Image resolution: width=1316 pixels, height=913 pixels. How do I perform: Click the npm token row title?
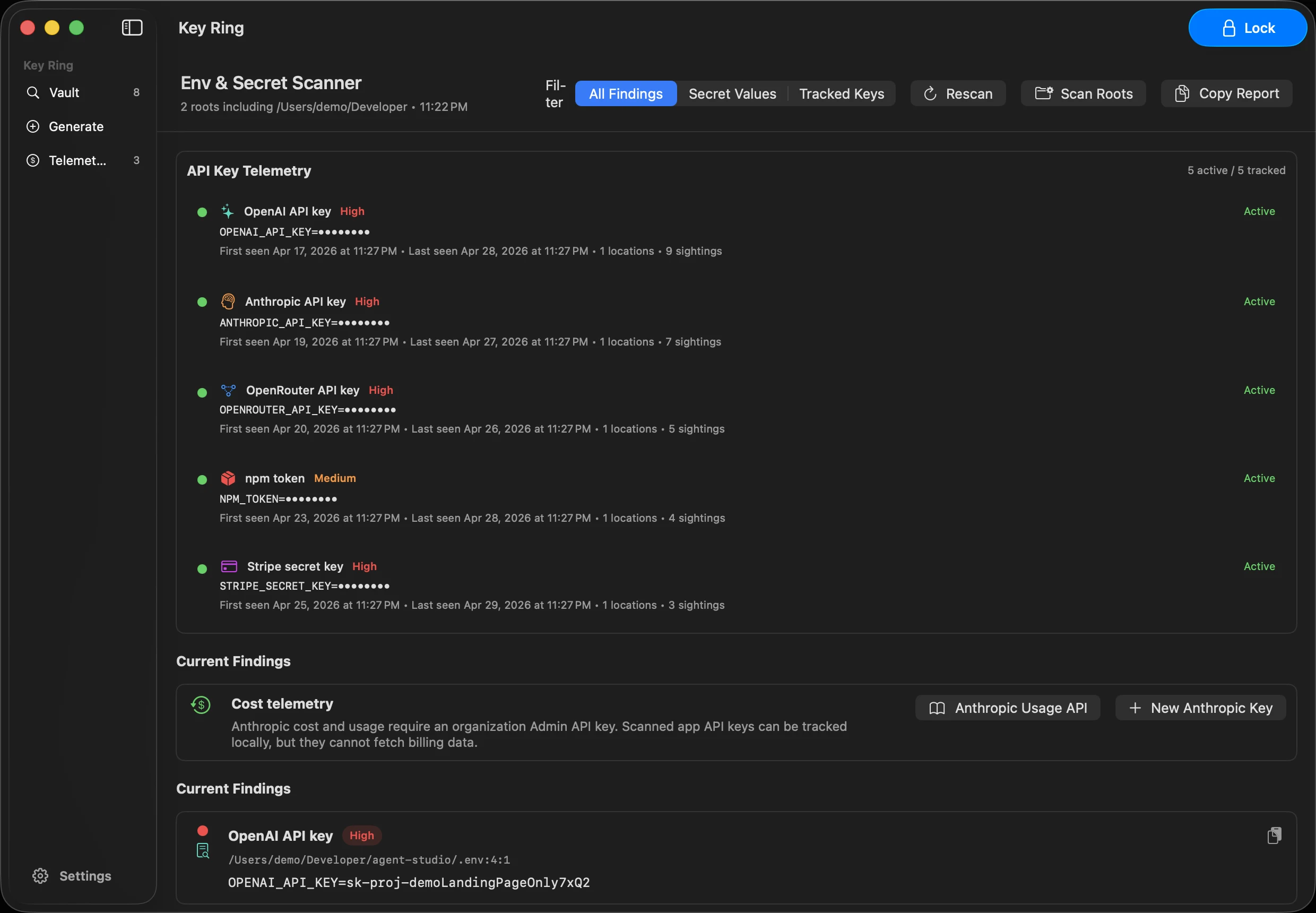[275, 478]
